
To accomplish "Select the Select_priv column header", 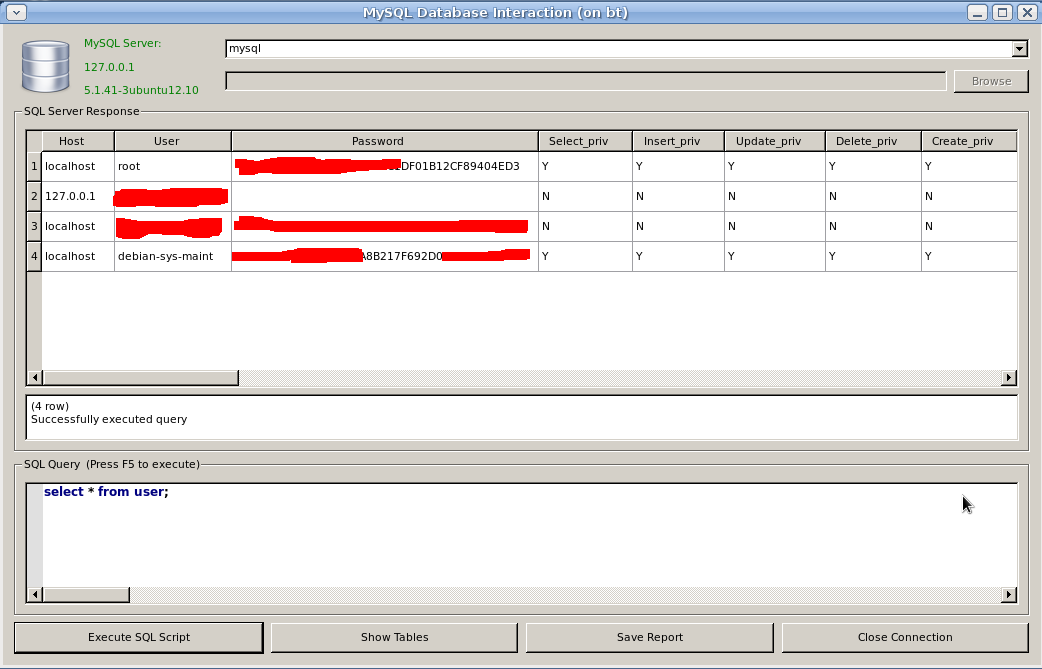I will click(578, 141).
